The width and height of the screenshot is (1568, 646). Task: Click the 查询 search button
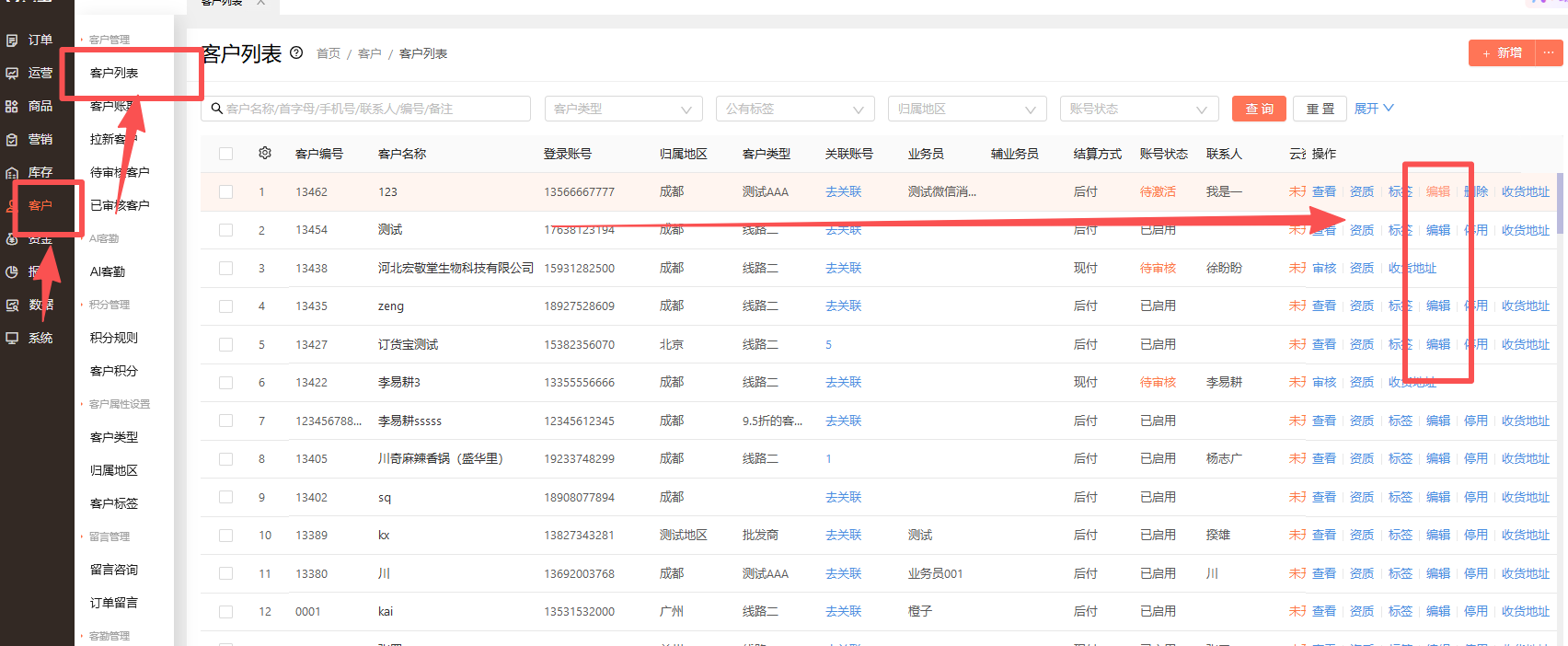point(1259,109)
